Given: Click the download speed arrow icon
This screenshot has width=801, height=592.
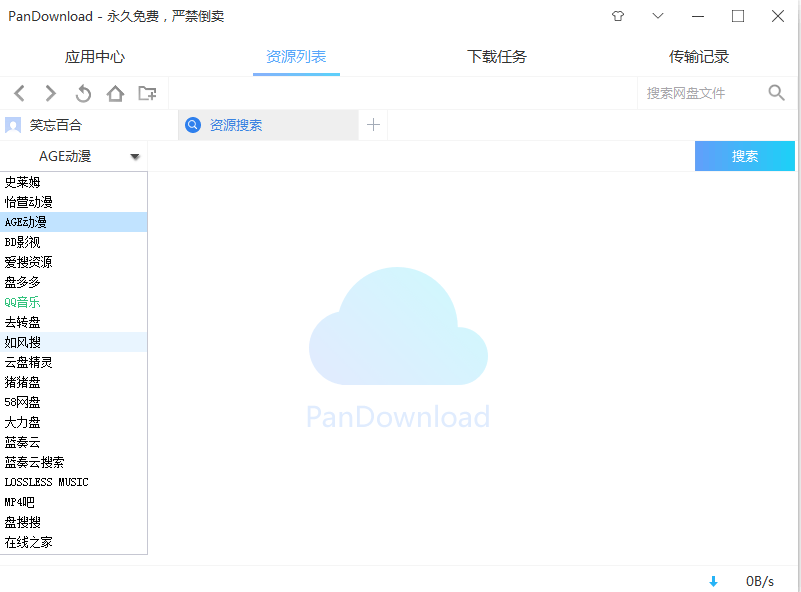Looking at the screenshot, I should [714, 581].
